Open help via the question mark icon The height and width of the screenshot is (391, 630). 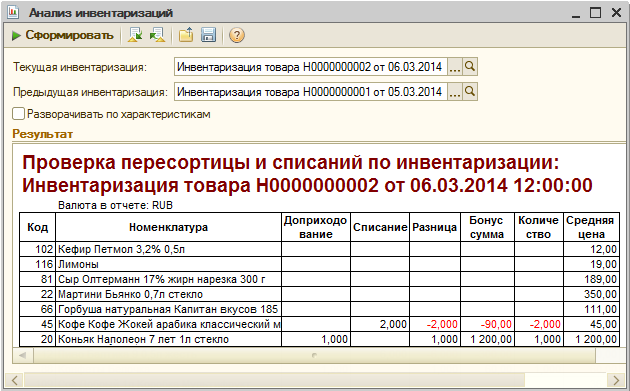[x=237, y=35]
